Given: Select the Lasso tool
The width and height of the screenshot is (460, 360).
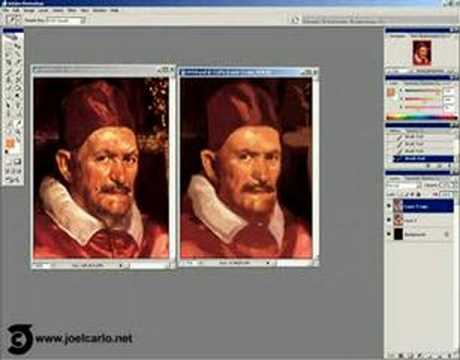Looking at the screenshot, I should click(x=9, y=54).
